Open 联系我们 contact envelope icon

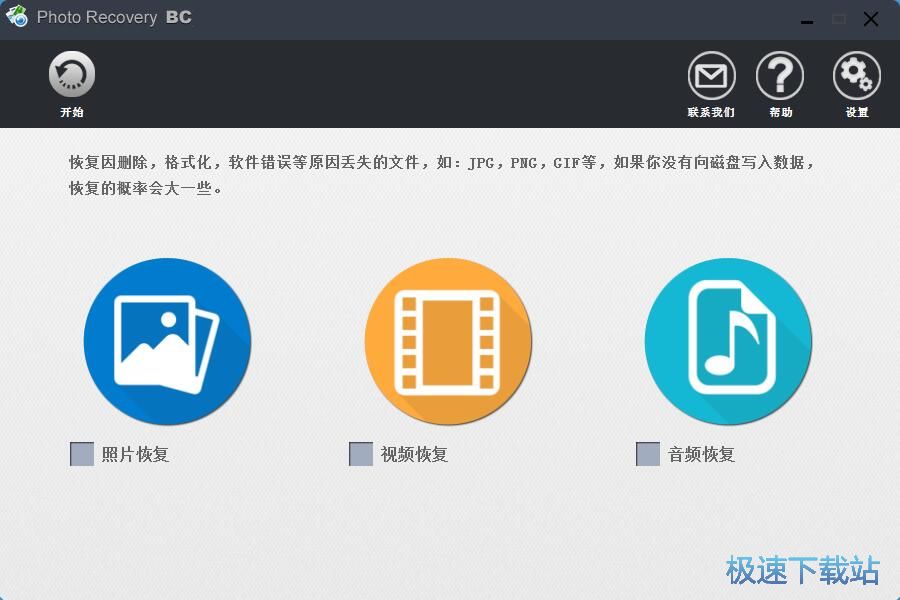[711, 76]
